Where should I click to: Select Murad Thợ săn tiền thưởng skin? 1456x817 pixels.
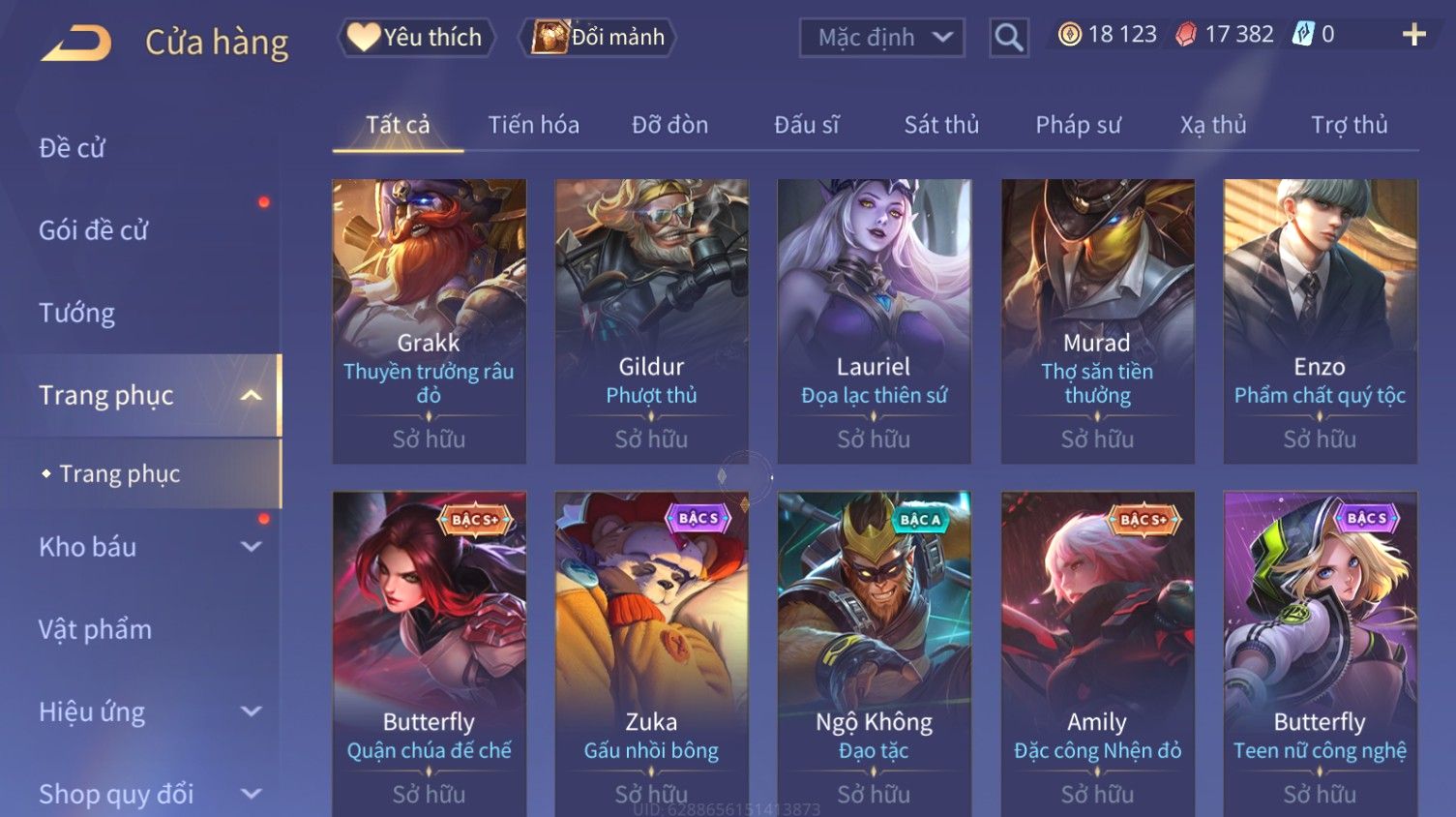click(x=1097, y=320)
